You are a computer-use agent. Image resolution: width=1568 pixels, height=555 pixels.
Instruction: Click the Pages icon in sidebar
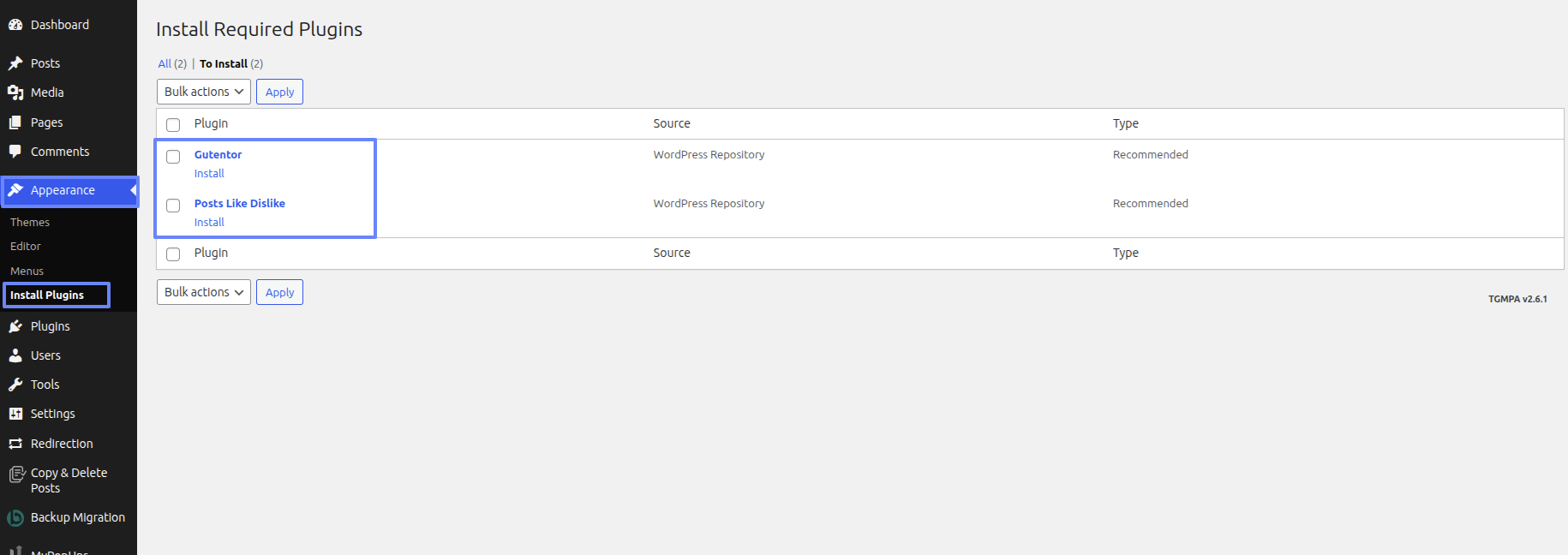[15, 122]
